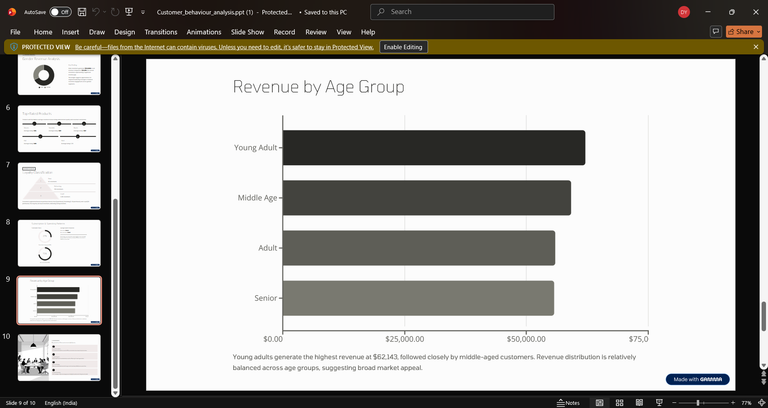Select slide 6 thumbnail Top Rated Products
The height and width of the screenshot is (408, 768).
point(59,128)
